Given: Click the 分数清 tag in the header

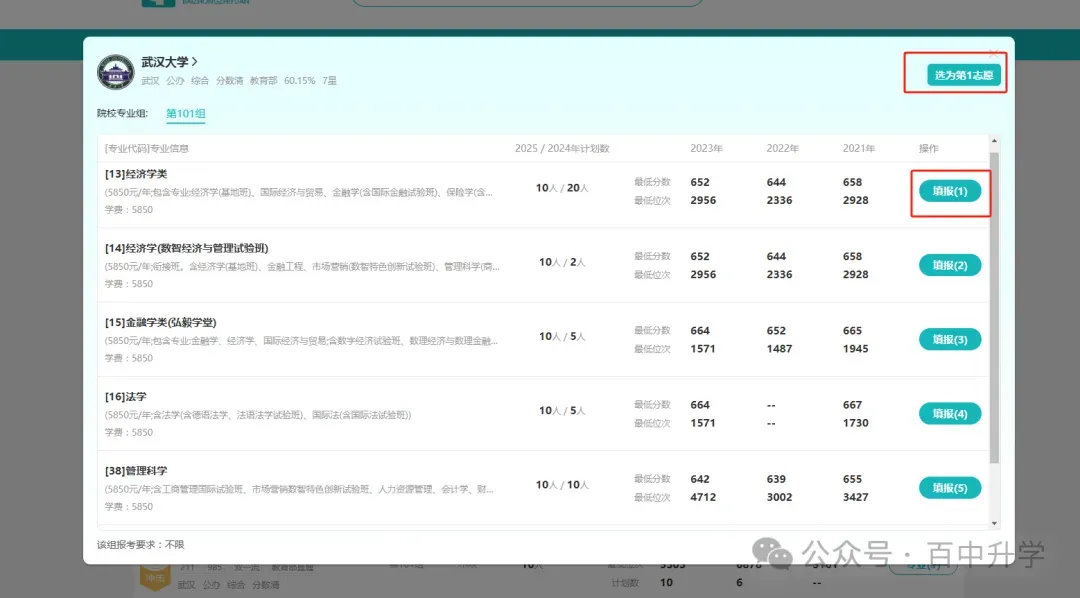Looking at the screenshot, I should tap(229, 81).
